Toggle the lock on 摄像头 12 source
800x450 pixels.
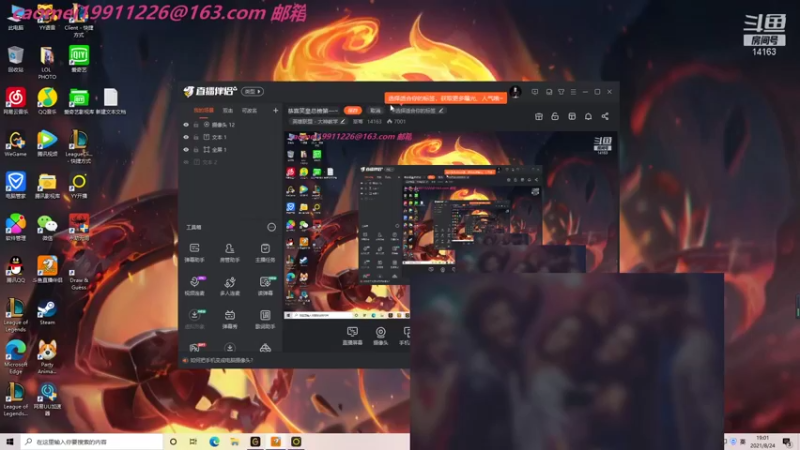[x=196, y=124]
